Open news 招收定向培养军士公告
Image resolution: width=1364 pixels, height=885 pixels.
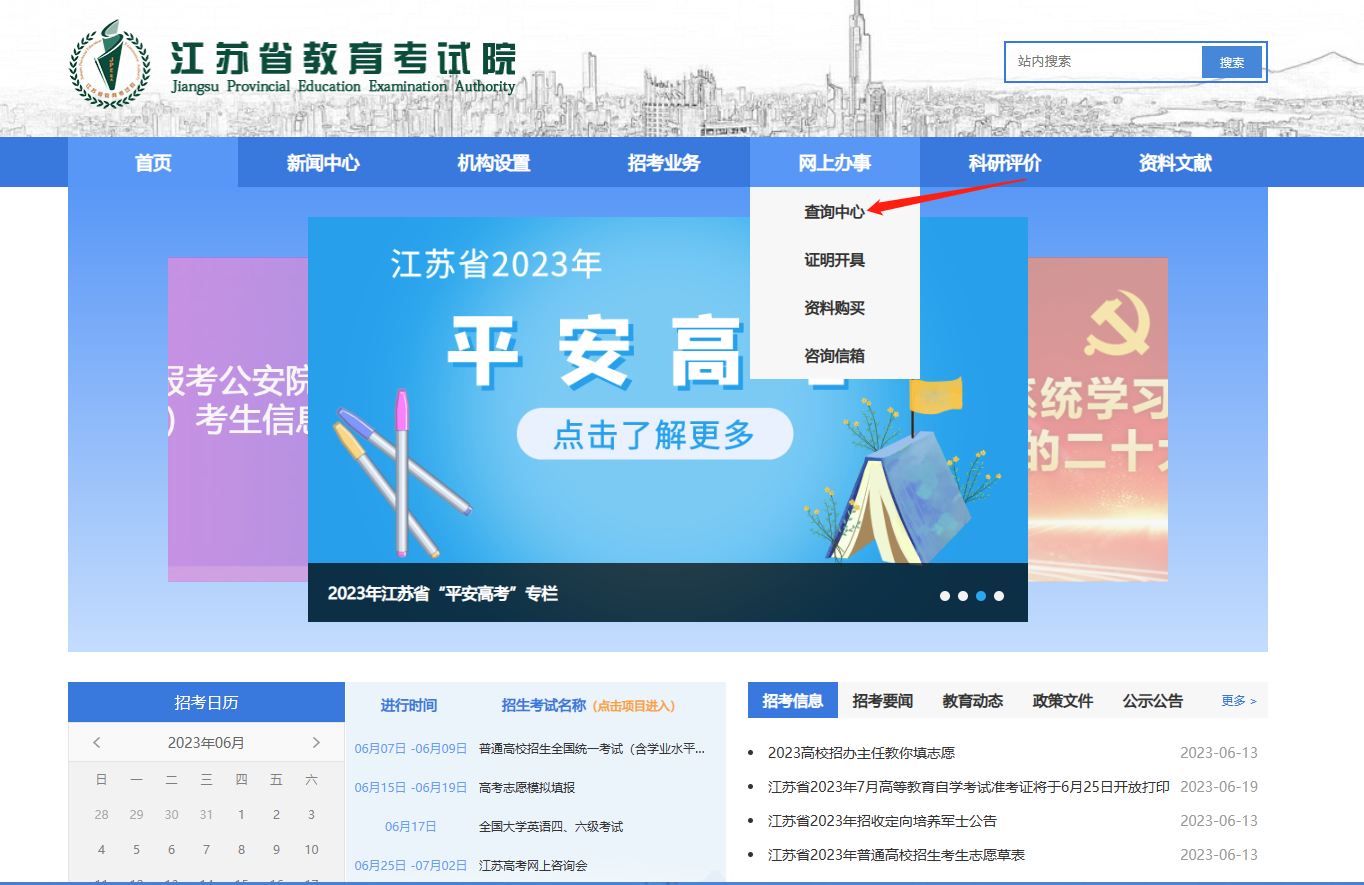point(882,821)
